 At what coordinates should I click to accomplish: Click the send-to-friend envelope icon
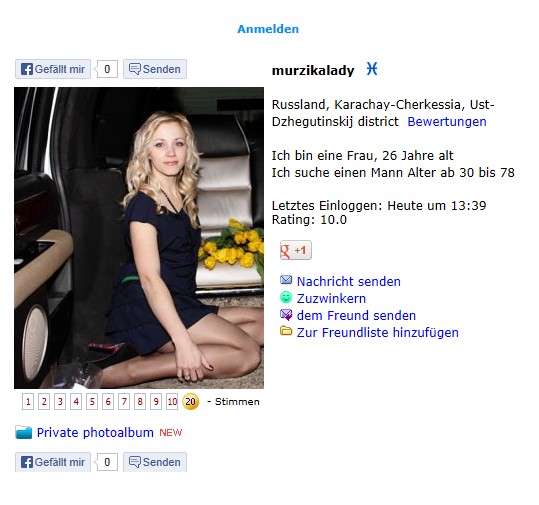[286, 315]
